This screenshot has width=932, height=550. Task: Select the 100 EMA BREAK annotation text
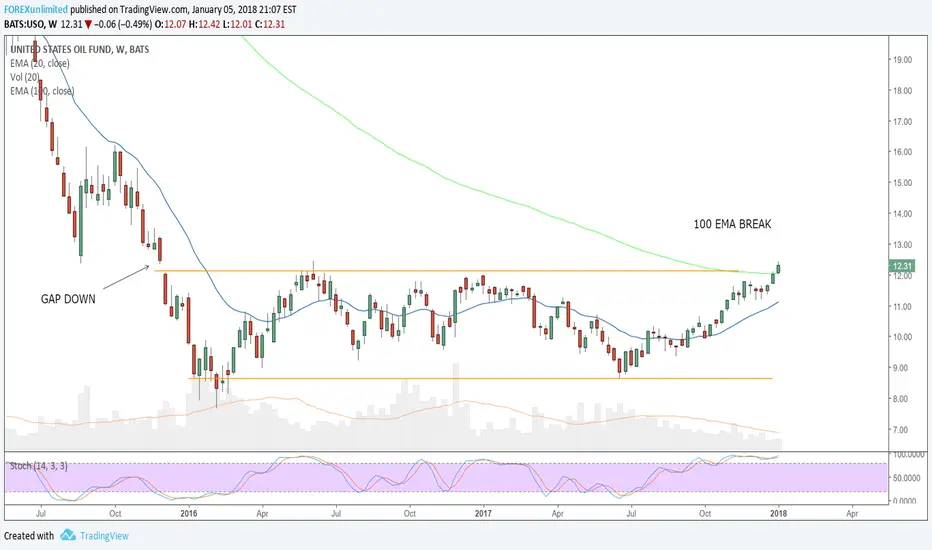coord(732,224)
